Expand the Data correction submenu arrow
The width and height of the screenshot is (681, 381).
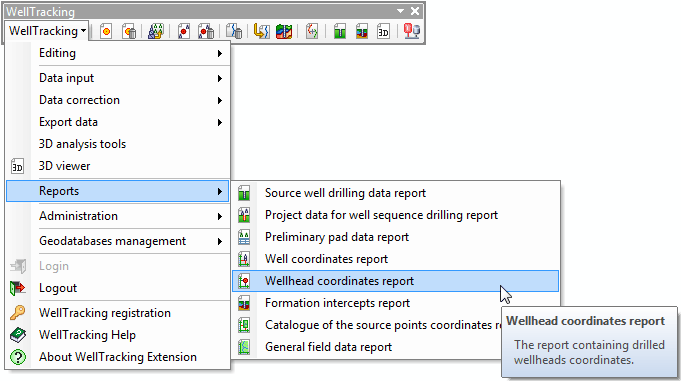[x=220, y=100]
